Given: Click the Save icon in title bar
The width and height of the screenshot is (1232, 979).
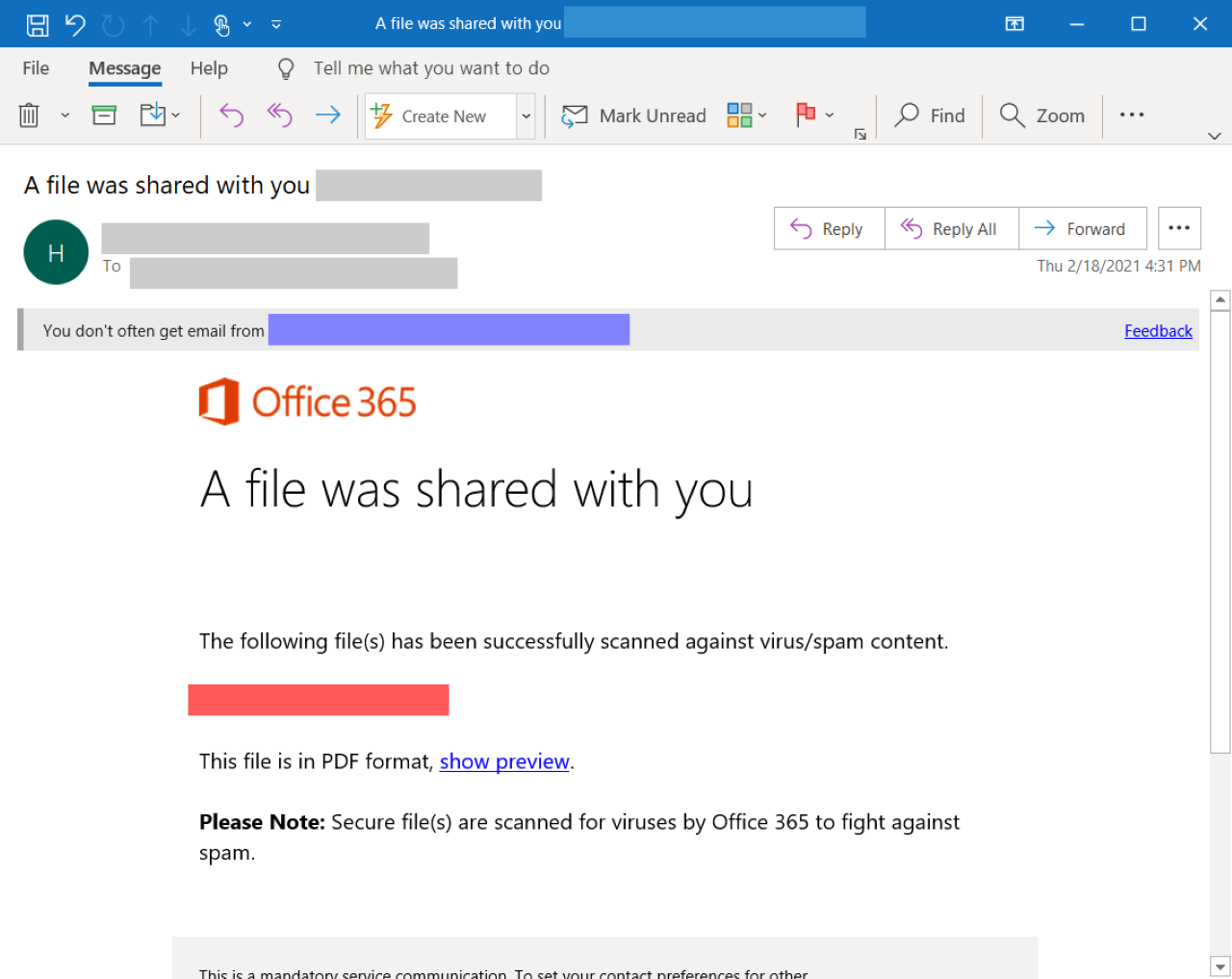Looking at the screenshot, I should 38,24.
